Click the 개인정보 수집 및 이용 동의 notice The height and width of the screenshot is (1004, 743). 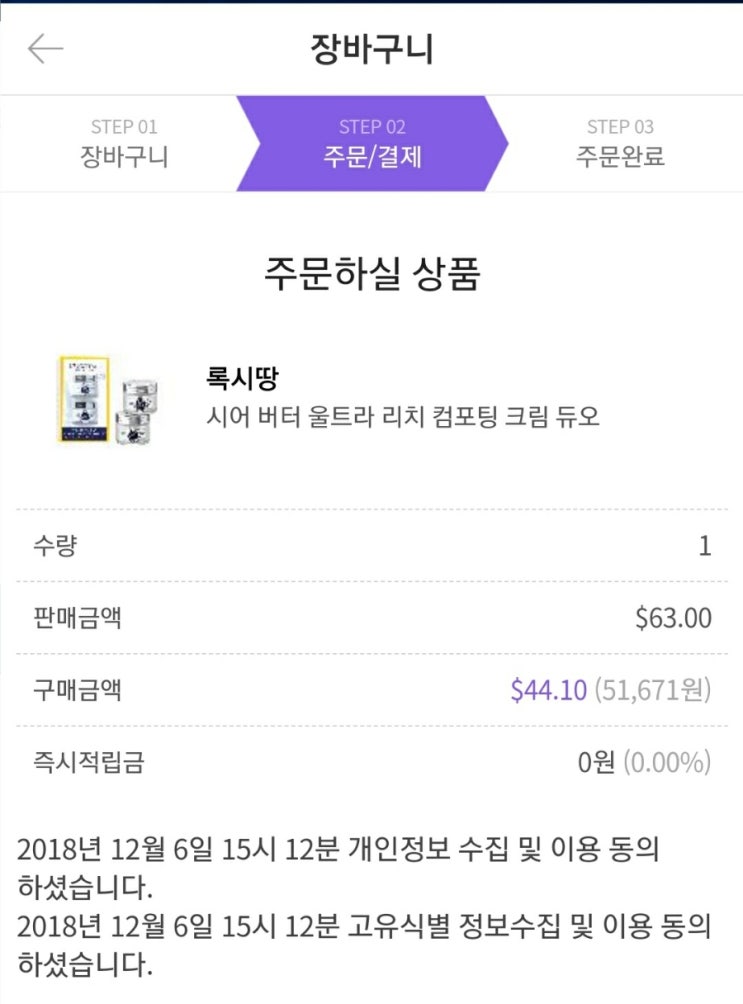[339, 869]
